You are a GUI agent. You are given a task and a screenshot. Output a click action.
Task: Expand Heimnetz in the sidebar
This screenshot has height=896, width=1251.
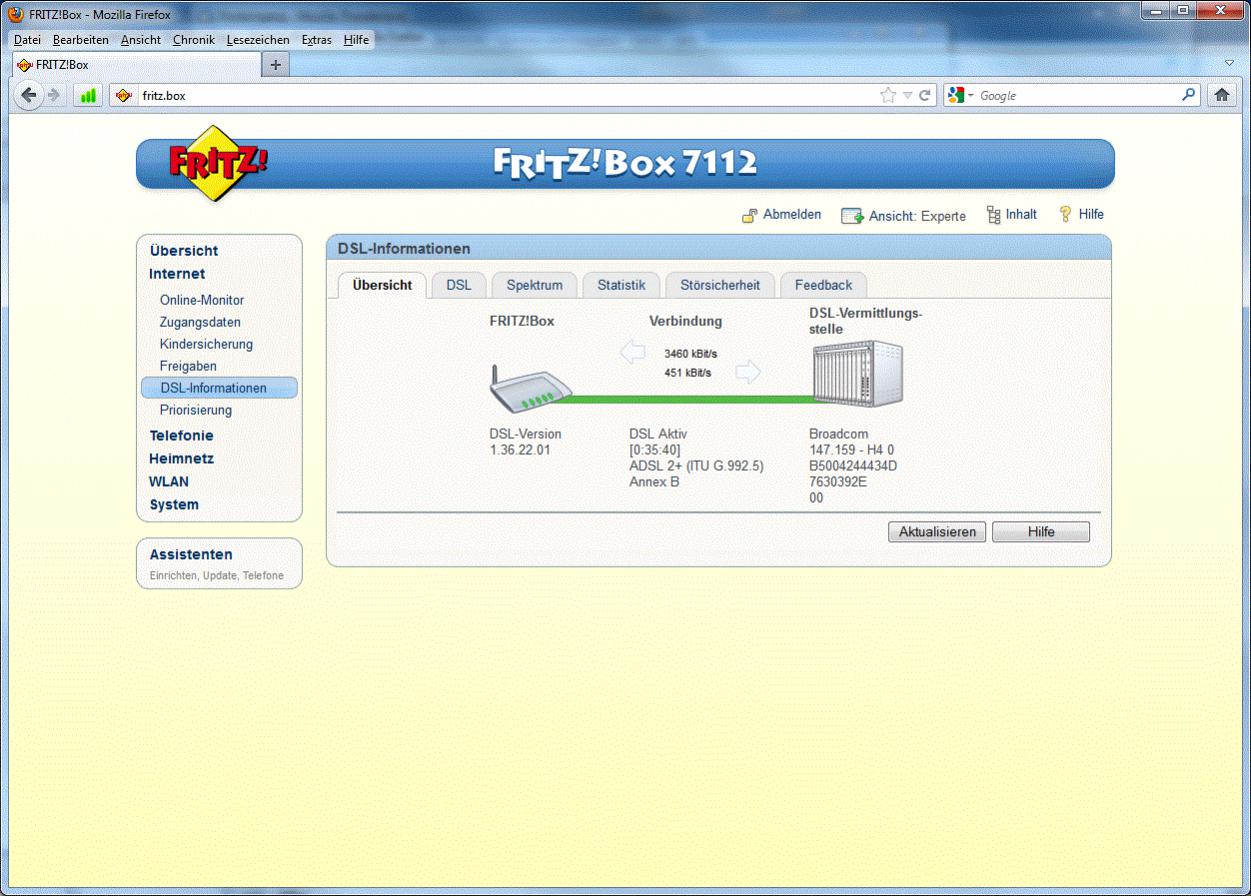click(x=181, y=459)
